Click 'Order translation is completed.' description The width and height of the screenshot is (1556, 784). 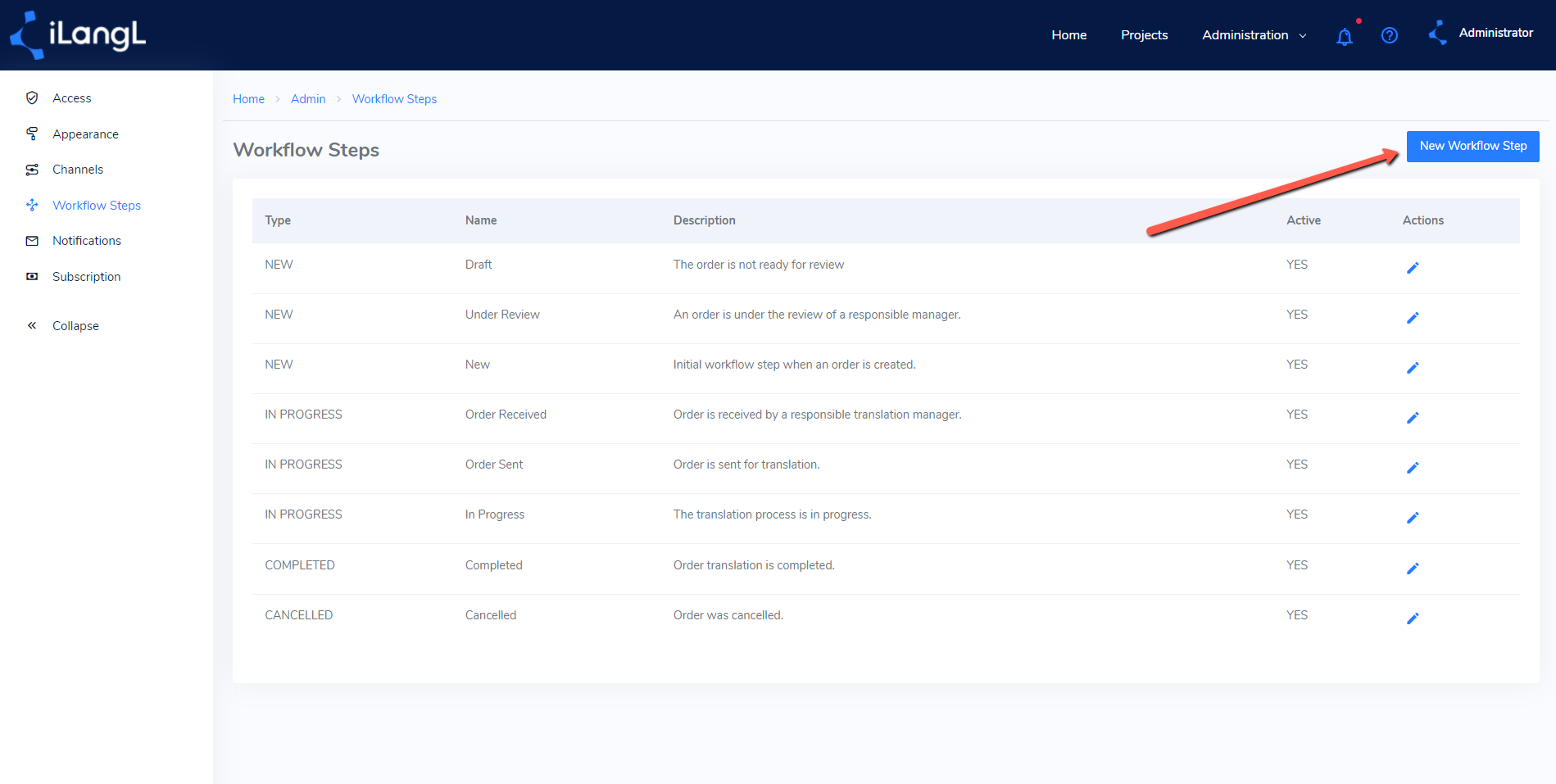click(754, 565)
